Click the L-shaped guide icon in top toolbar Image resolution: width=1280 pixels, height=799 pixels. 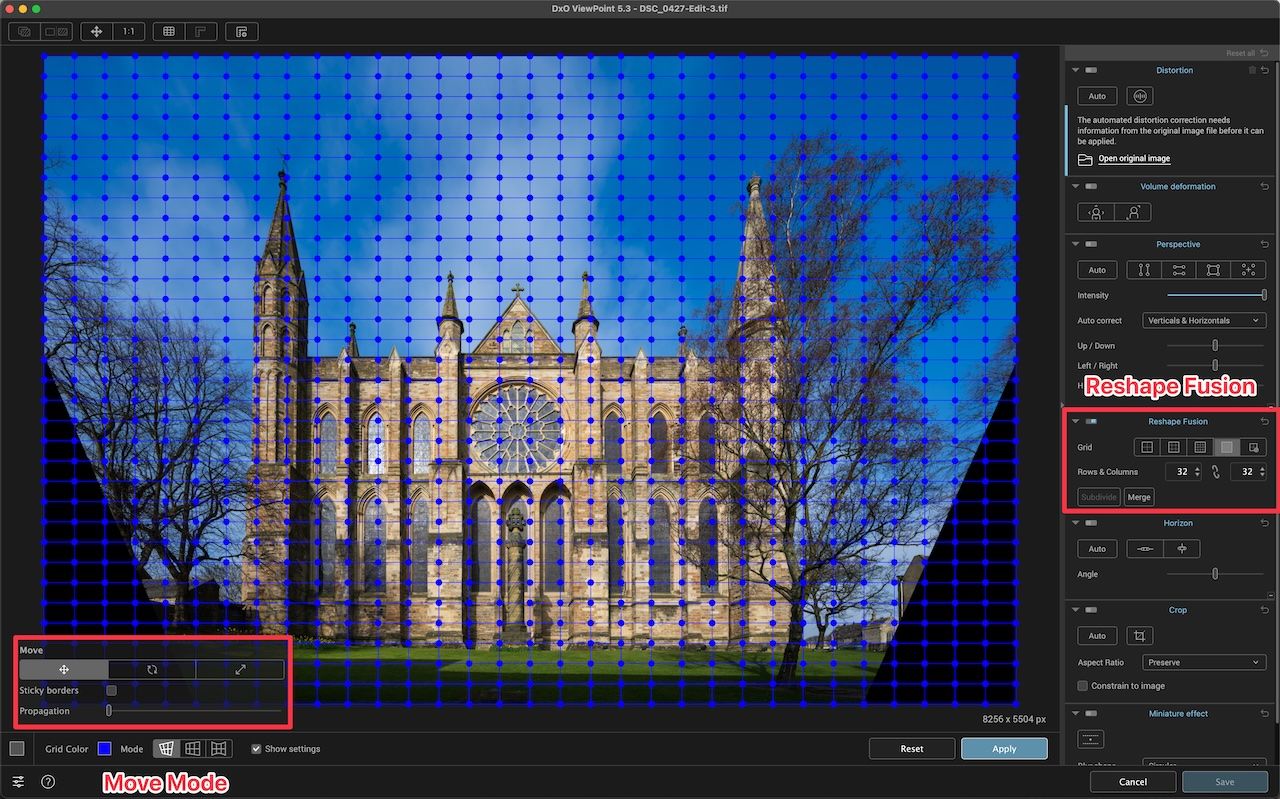tap(201, 31)
